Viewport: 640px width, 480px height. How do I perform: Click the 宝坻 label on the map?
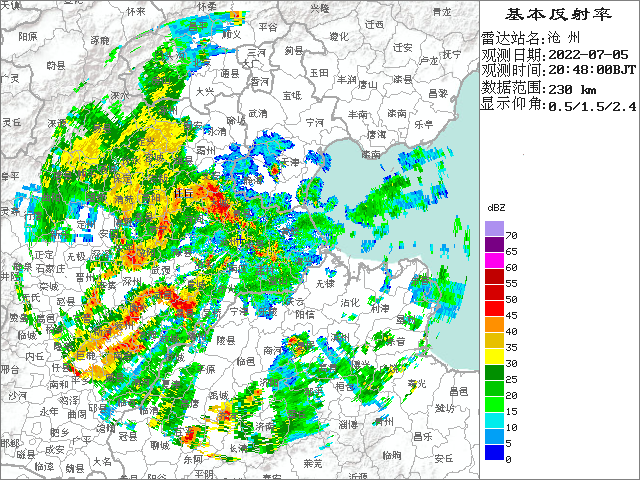292,95
